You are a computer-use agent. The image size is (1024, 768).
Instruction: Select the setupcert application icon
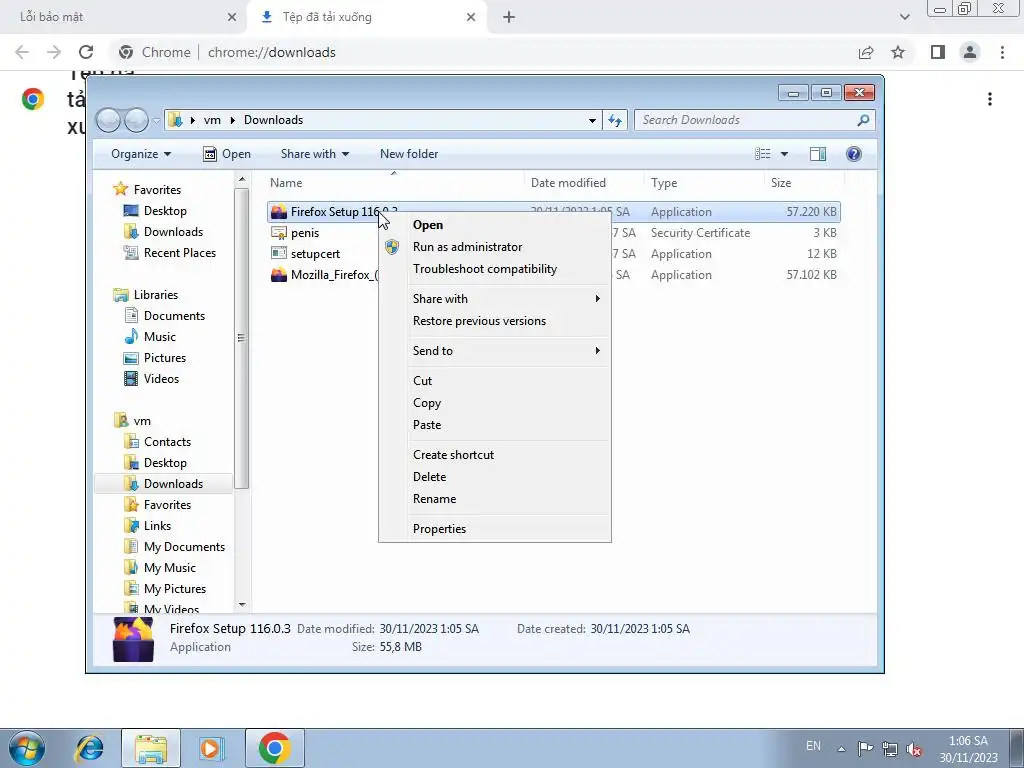[x=279, y=254]
